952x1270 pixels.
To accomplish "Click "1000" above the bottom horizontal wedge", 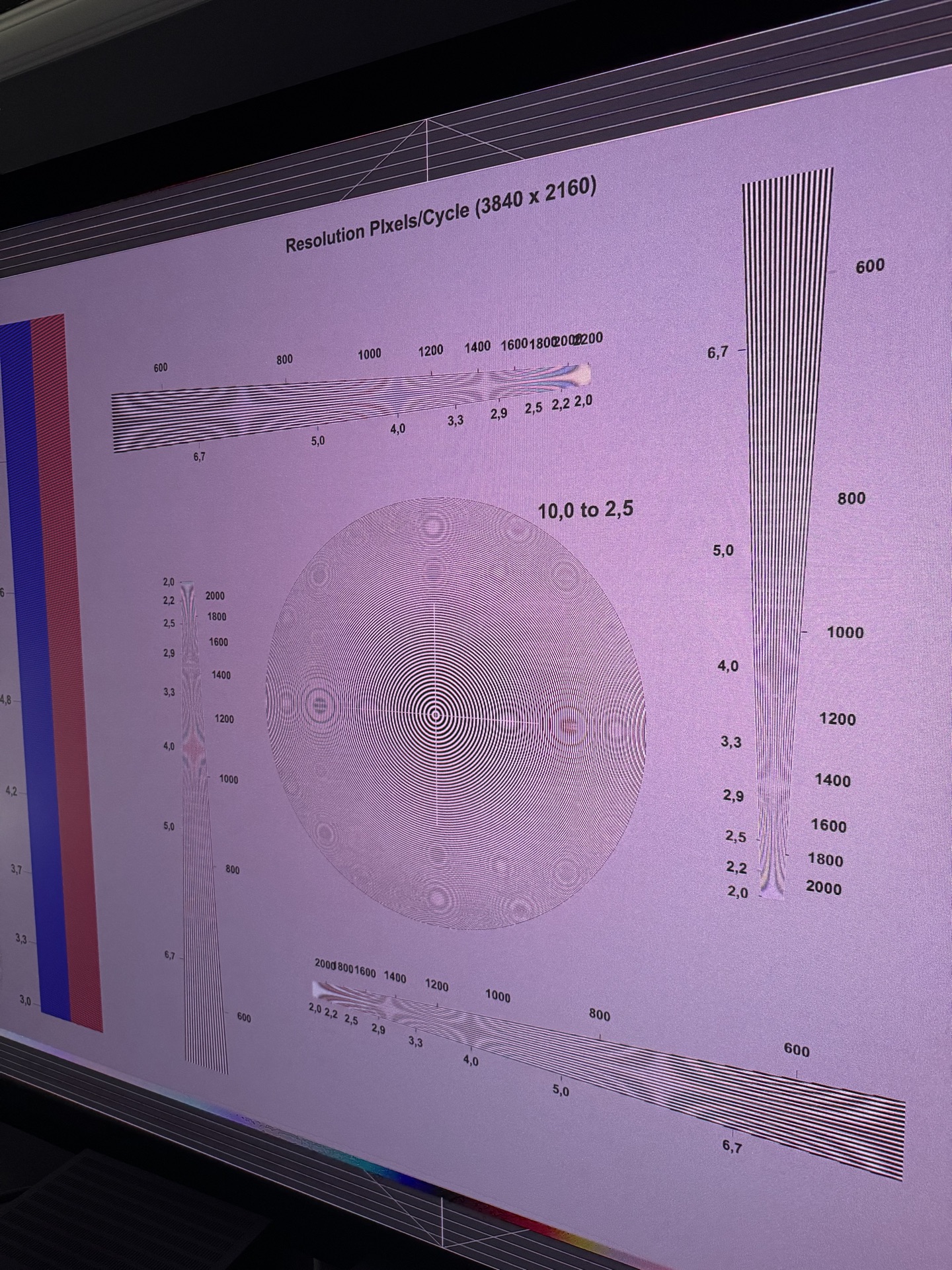I will [497, 995].
